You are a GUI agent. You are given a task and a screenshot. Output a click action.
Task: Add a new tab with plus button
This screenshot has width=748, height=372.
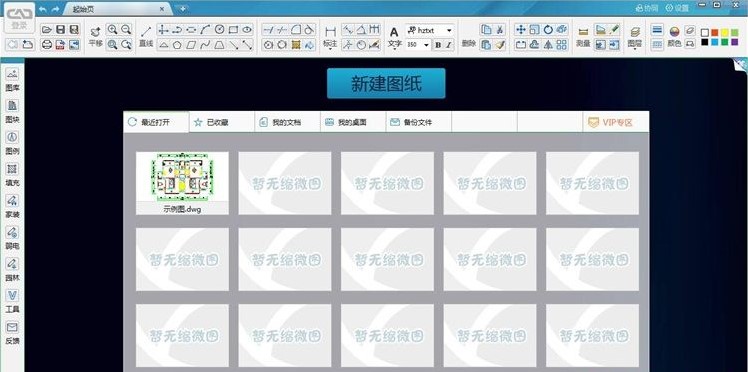182,9
